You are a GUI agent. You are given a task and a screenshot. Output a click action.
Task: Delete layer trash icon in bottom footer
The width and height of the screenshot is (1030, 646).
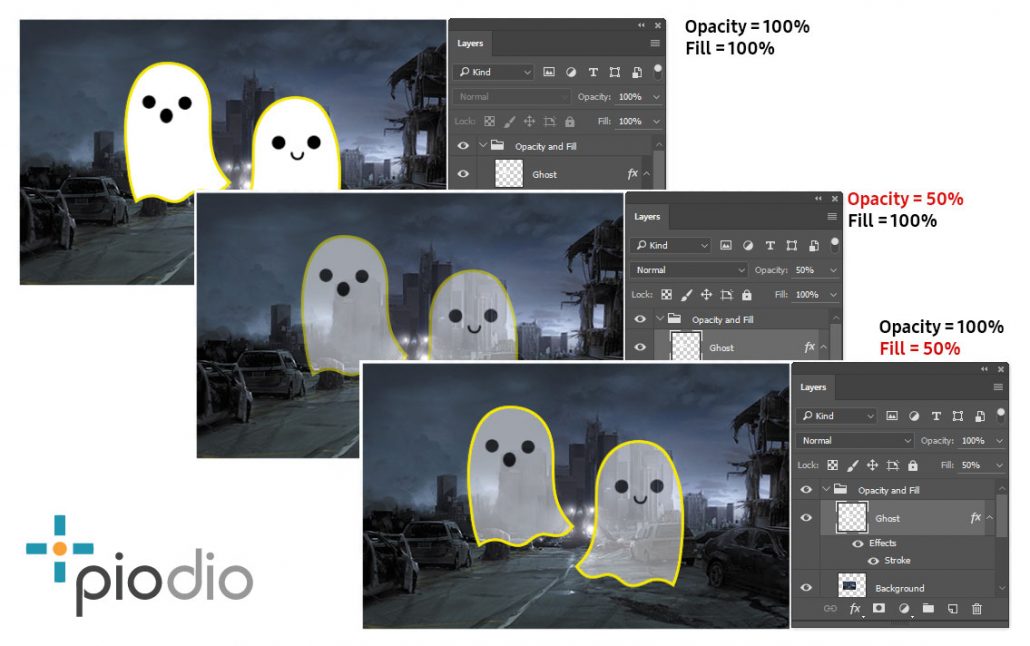click(977, 609)
